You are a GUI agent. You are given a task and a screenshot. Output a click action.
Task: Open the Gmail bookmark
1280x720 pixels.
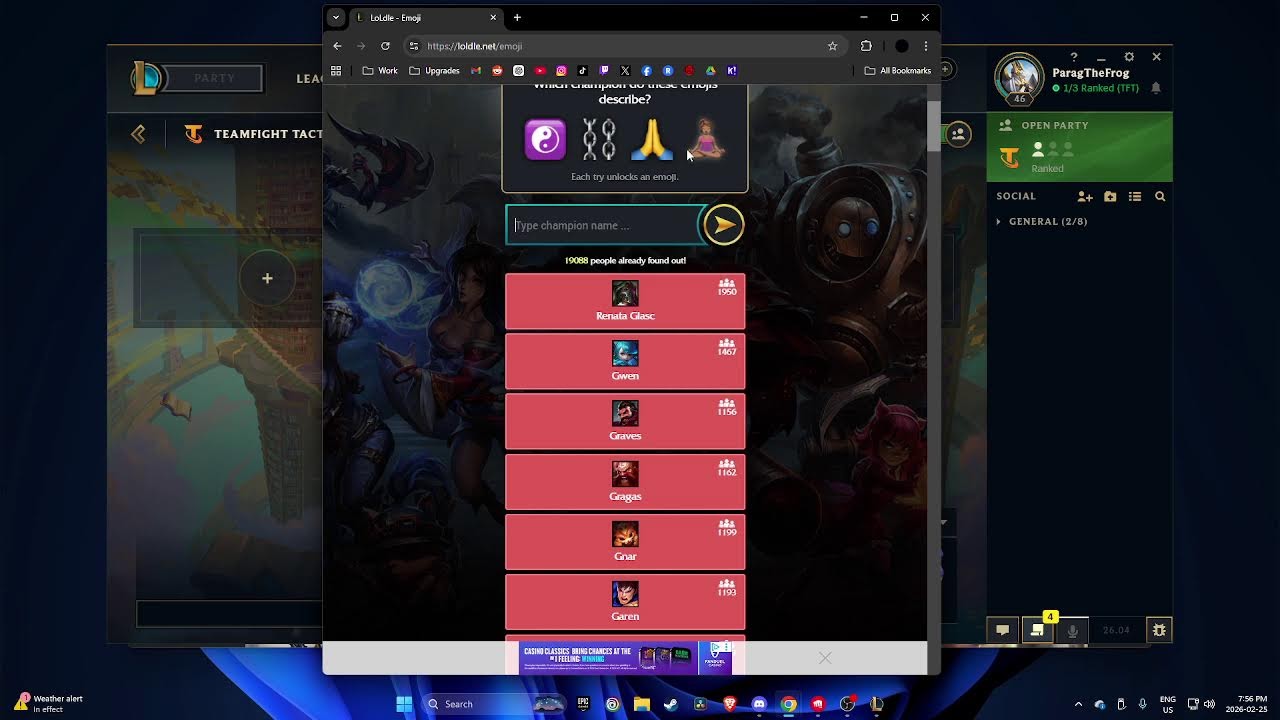tap(476, 71)
